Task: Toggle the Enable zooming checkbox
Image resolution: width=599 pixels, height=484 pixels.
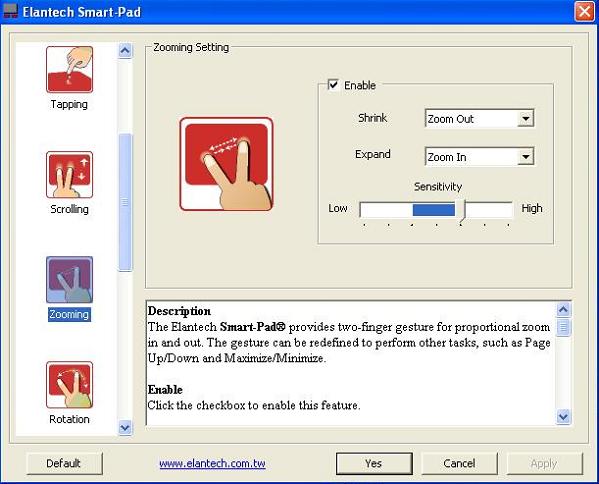Action: click(x=333, y=84)
